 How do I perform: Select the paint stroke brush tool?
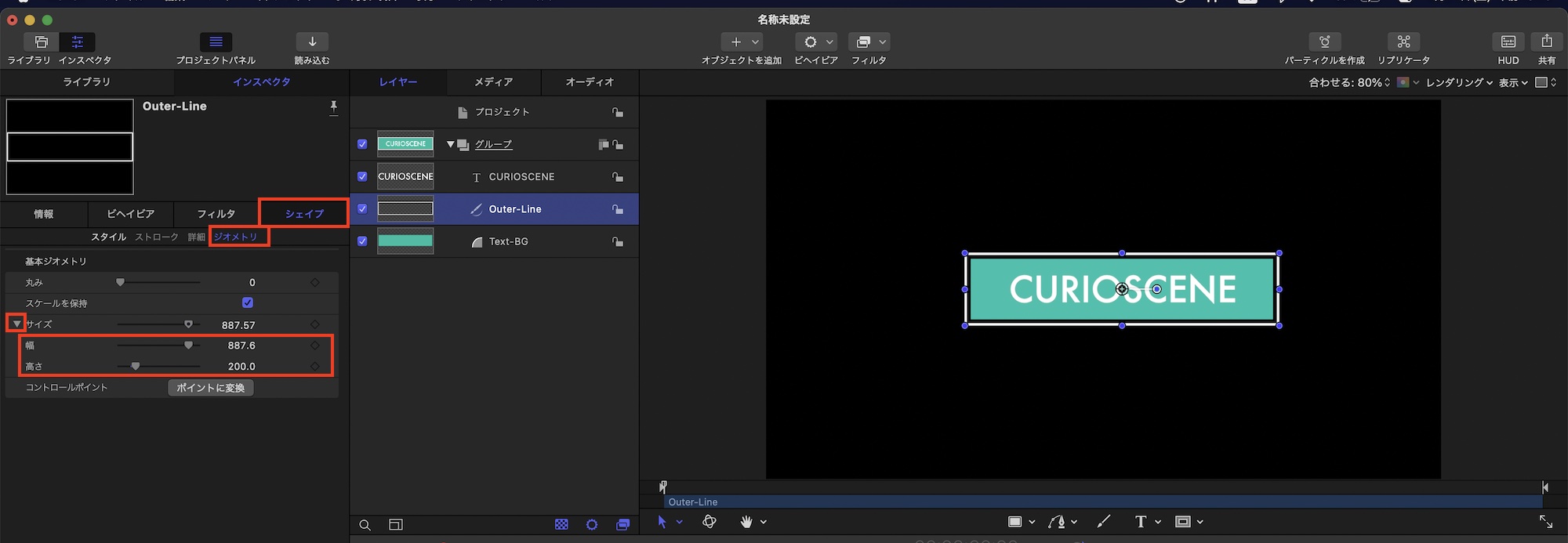click(1104, 522)
